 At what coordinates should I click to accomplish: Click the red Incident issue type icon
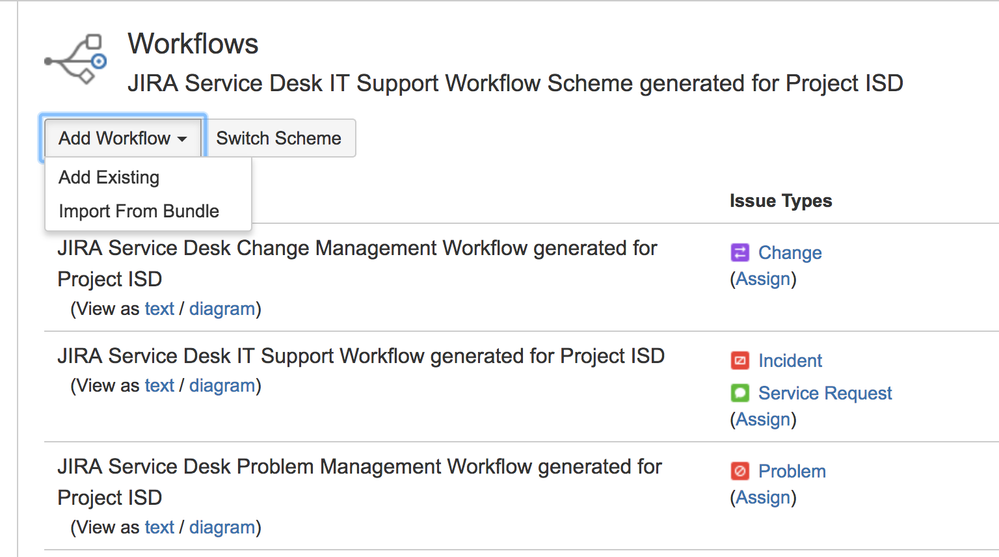point(740,361)
